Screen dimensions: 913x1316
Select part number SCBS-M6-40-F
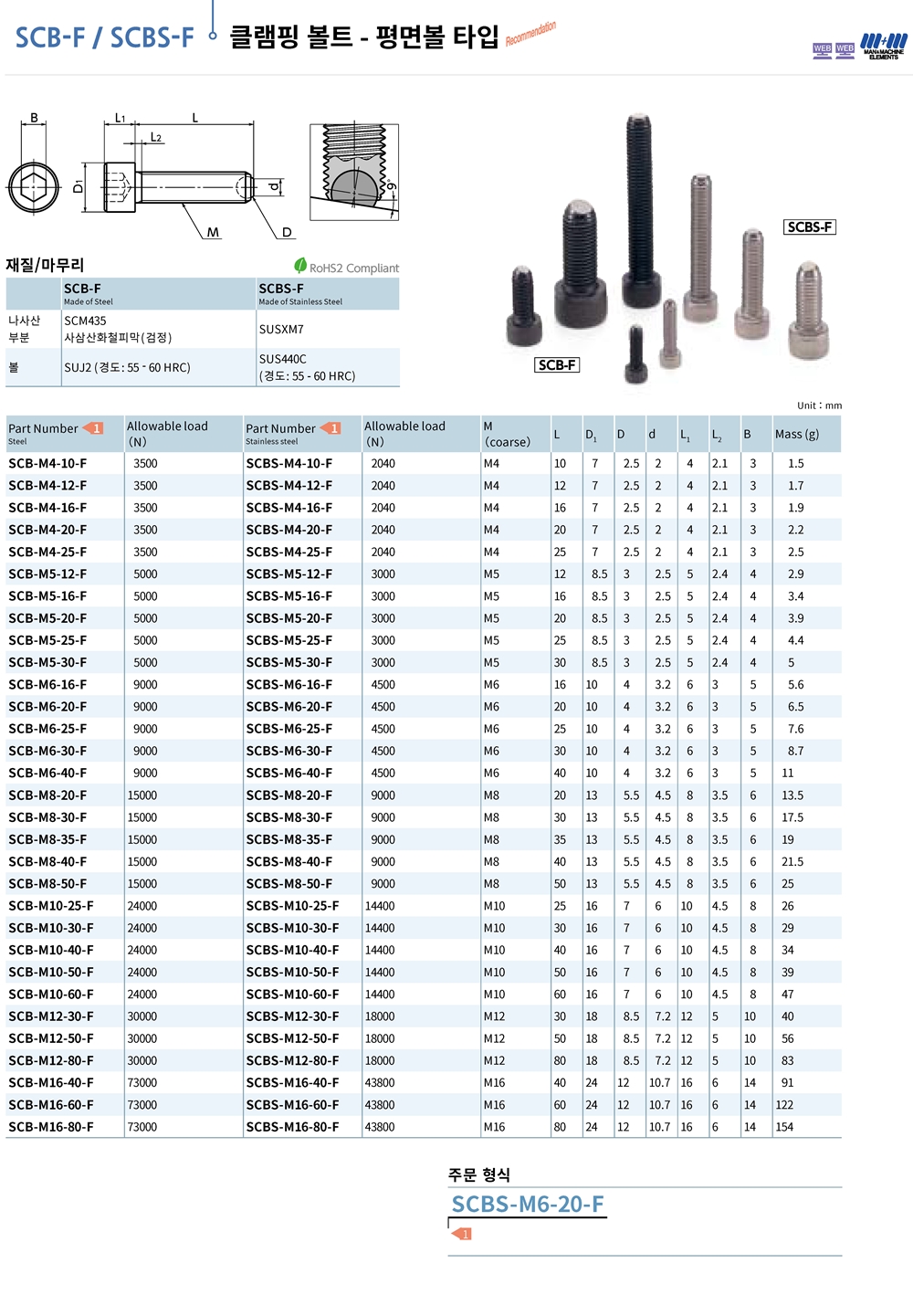tap(289, 774)
